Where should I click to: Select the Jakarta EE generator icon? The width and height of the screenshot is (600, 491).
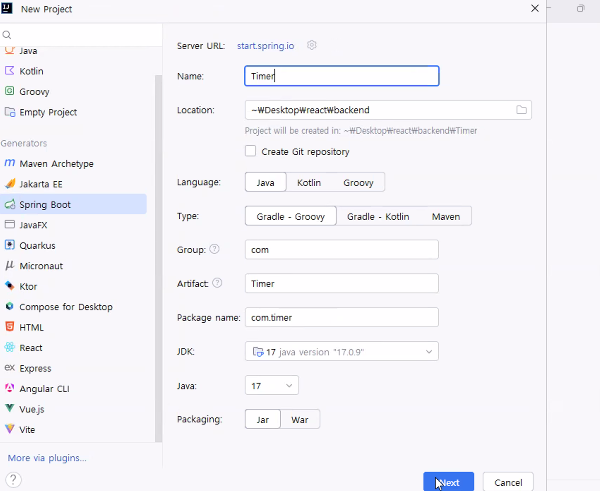10,184
